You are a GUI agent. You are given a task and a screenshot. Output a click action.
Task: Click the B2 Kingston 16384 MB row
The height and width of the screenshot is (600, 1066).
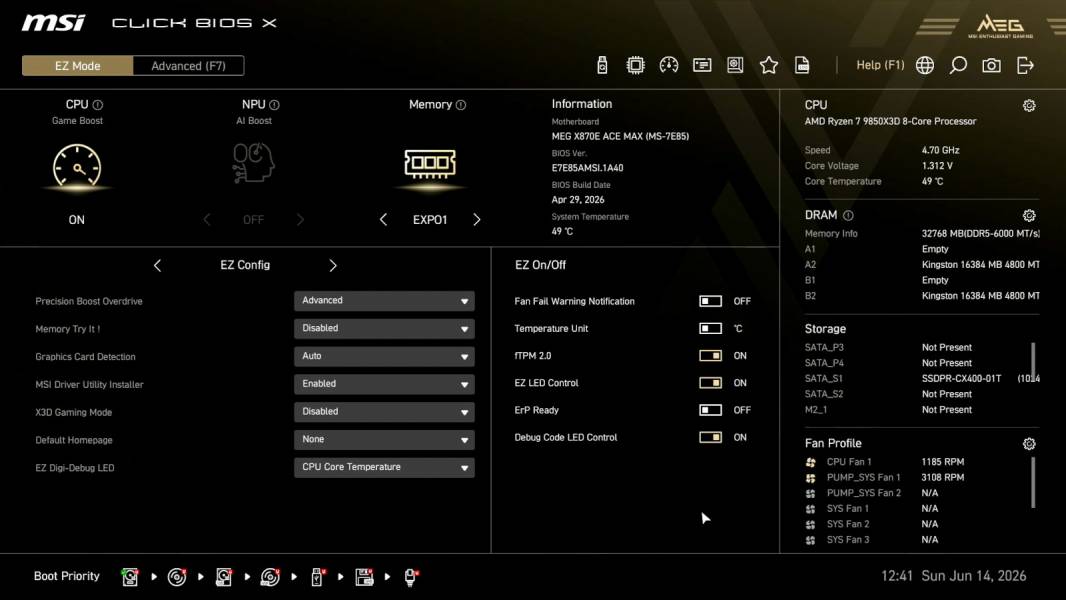pyautogui.click(x=922, y=296)
